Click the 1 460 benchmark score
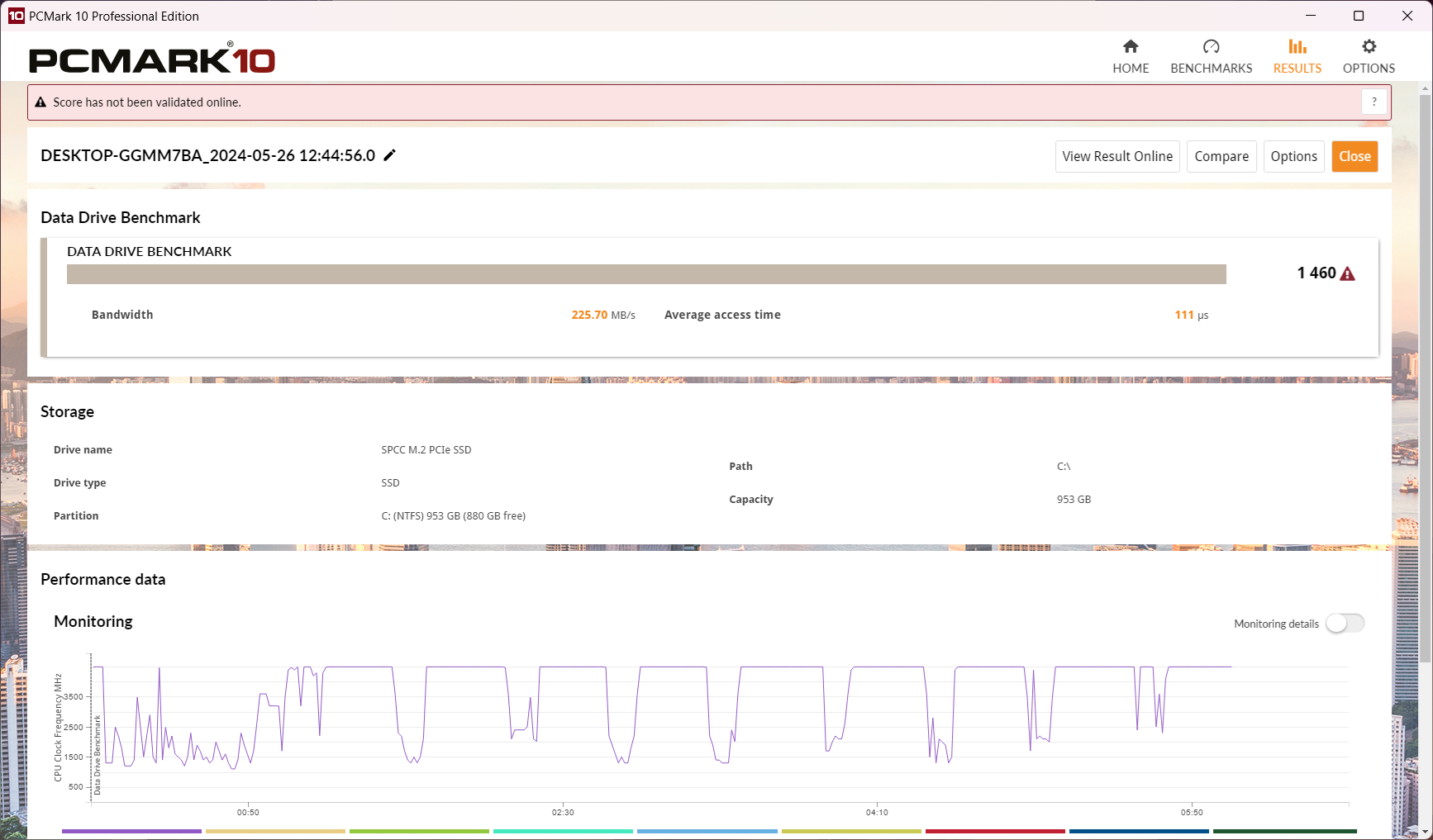 coord(1316,273)
